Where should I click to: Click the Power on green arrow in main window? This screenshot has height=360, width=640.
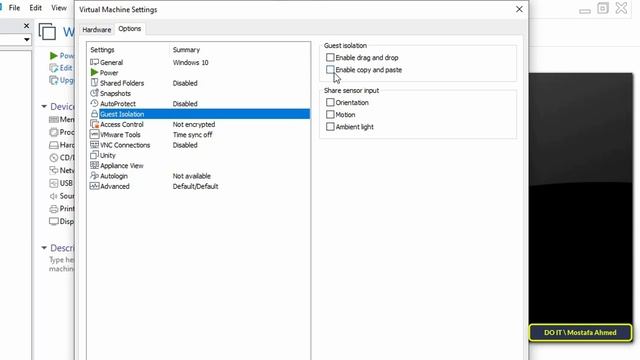(53, 56)
